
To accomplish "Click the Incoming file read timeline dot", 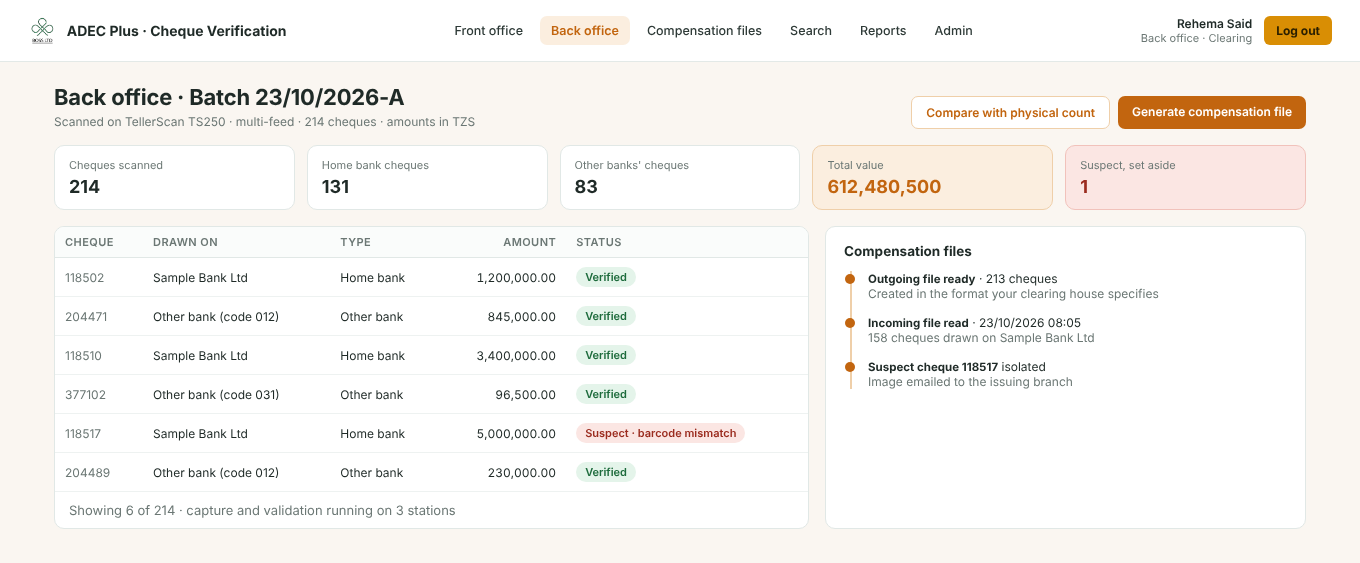I will click(x=850, y=323).
